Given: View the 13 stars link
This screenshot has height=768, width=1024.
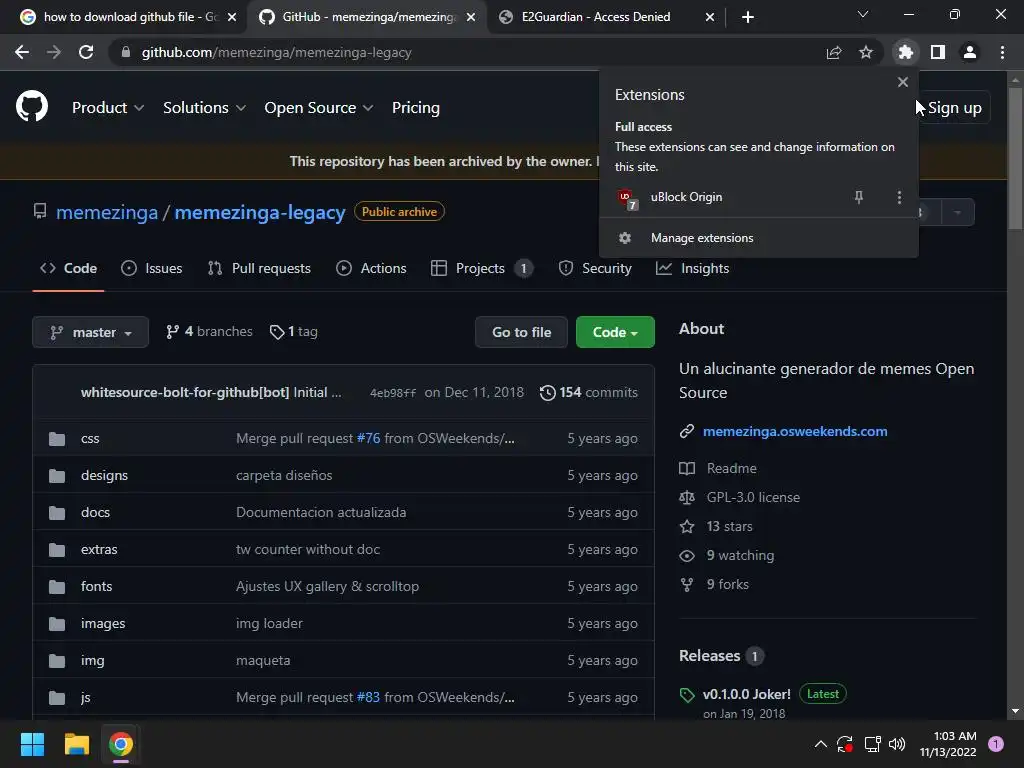Looking at the screenshot, I should tap(729, 526).
